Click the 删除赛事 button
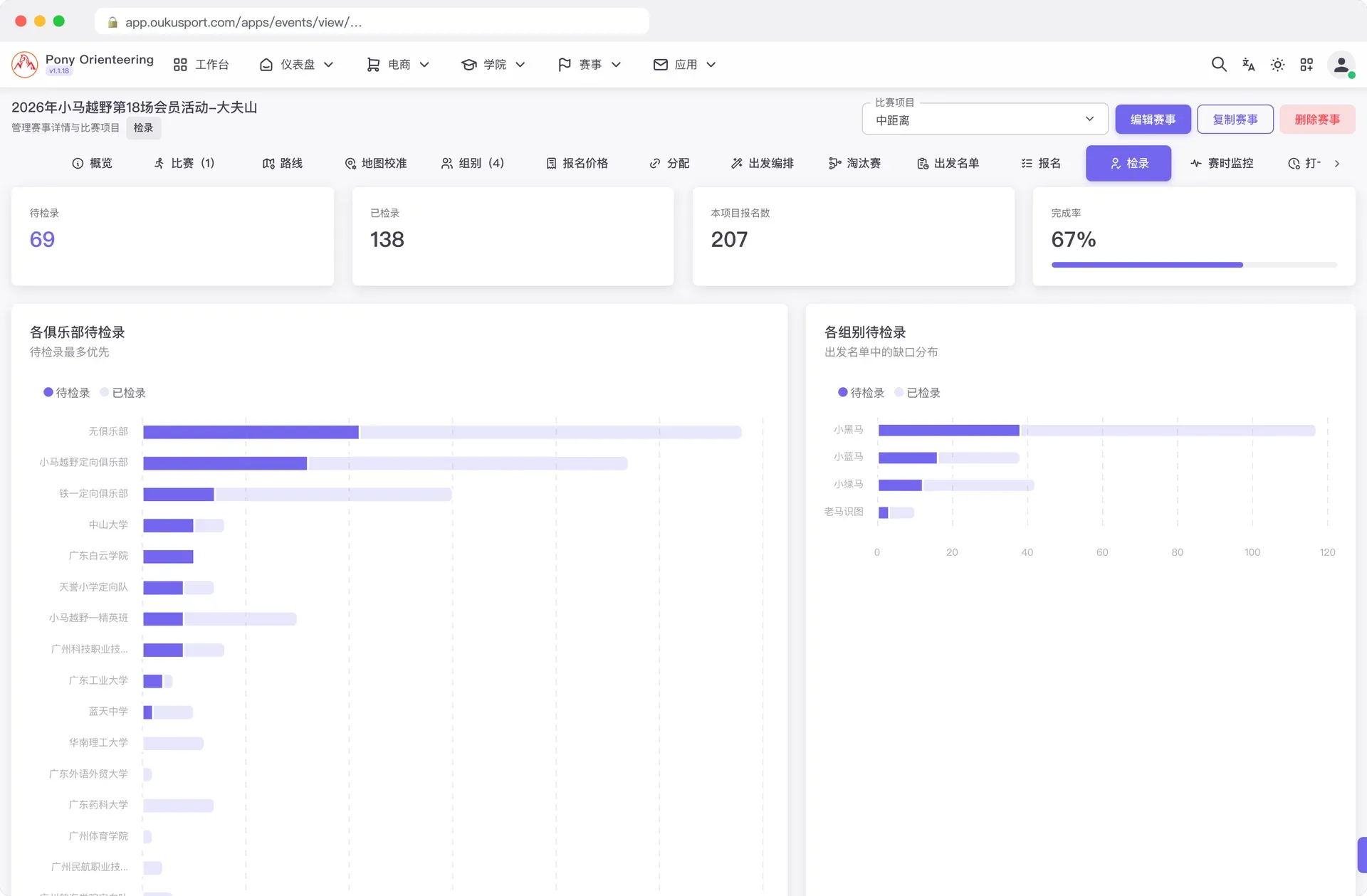Image resolution: width=1367 pixels, height=896 pixels. 1317,120
